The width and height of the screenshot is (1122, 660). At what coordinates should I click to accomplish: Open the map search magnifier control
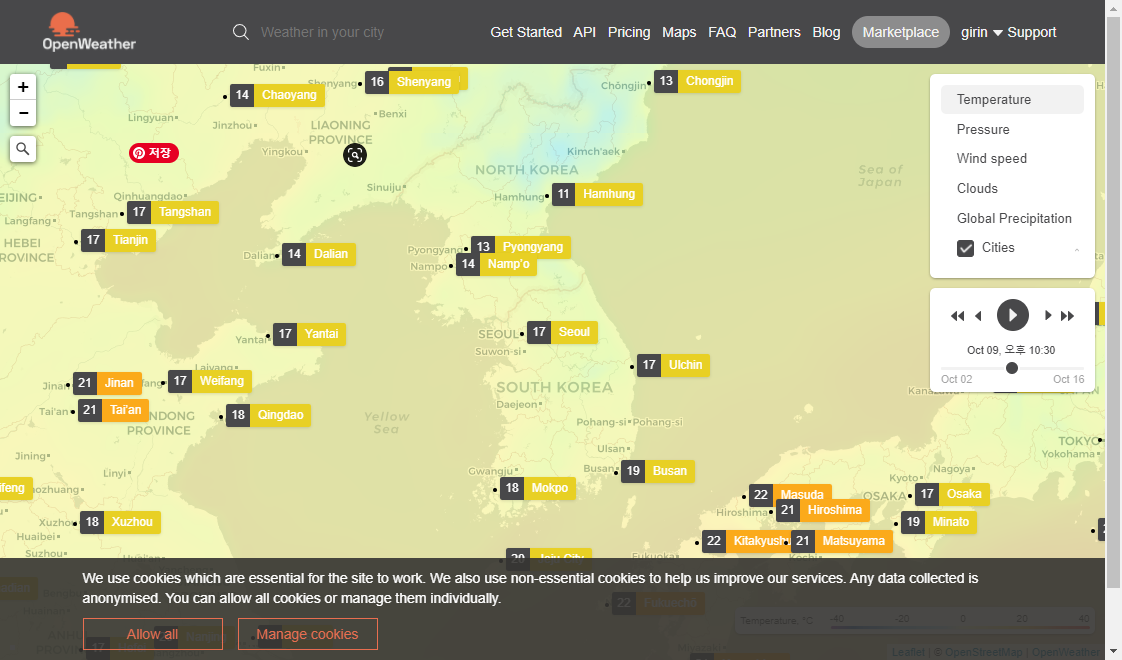point(23,149)
